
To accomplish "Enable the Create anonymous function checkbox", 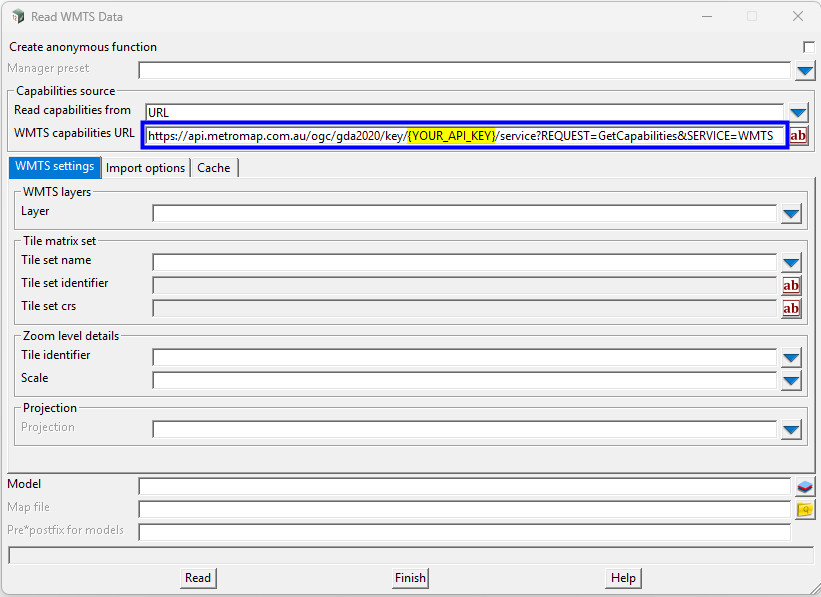I will pyautogui.click(x=809, y=46).
